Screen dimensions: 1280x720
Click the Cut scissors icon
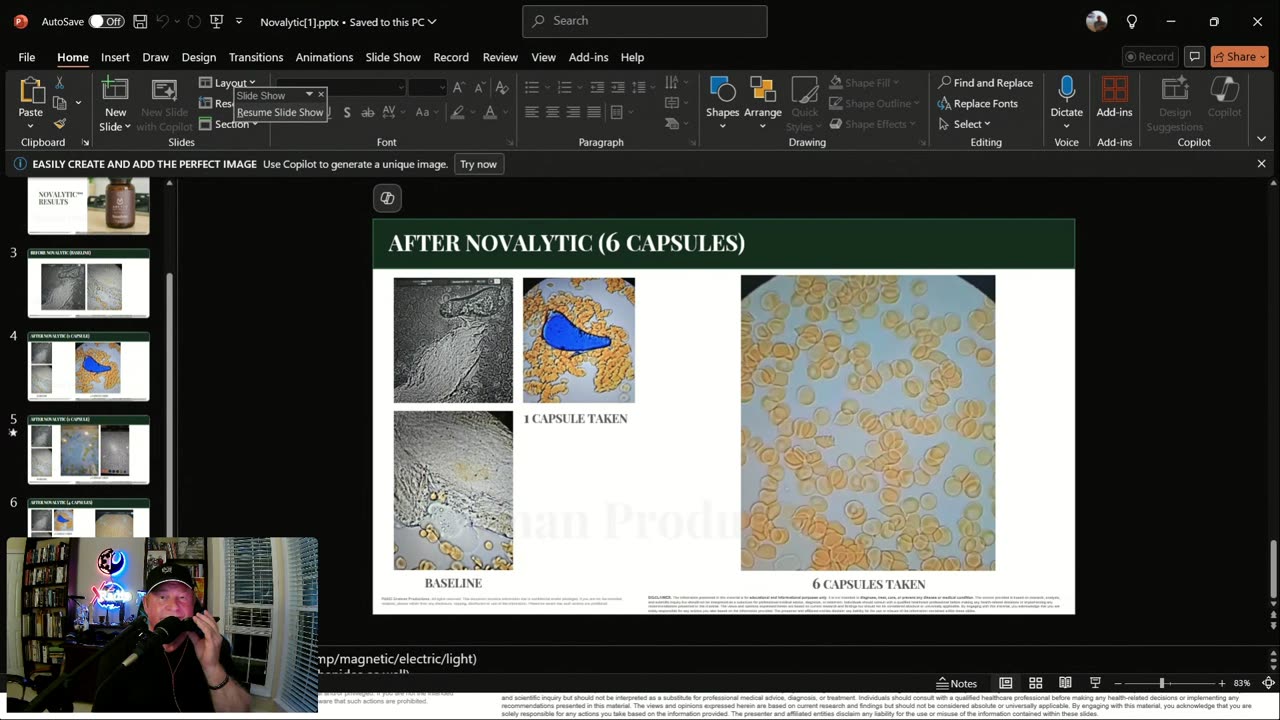60,83
